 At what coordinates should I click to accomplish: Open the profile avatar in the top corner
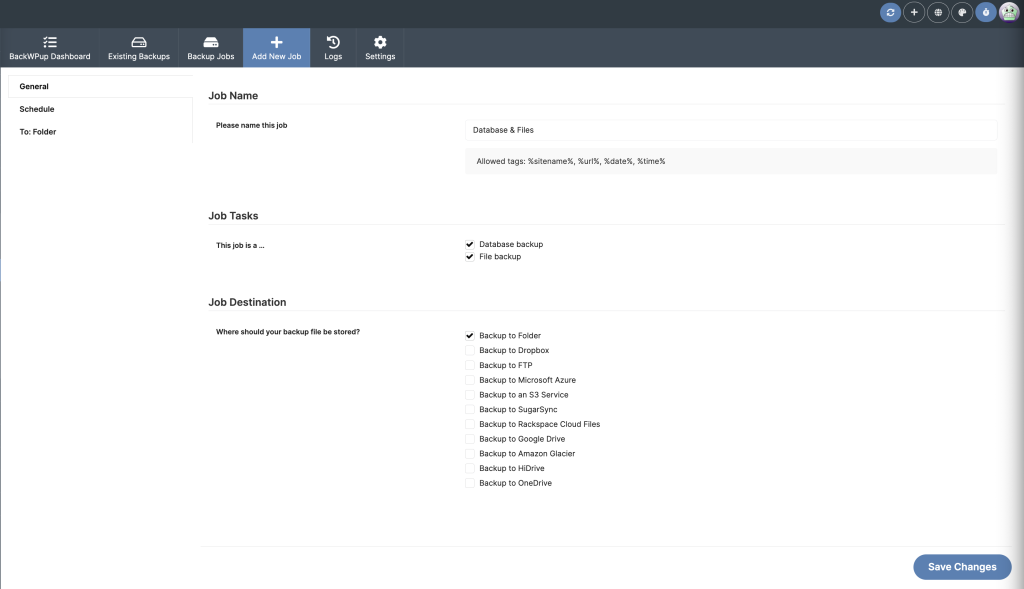(1010, 12)
